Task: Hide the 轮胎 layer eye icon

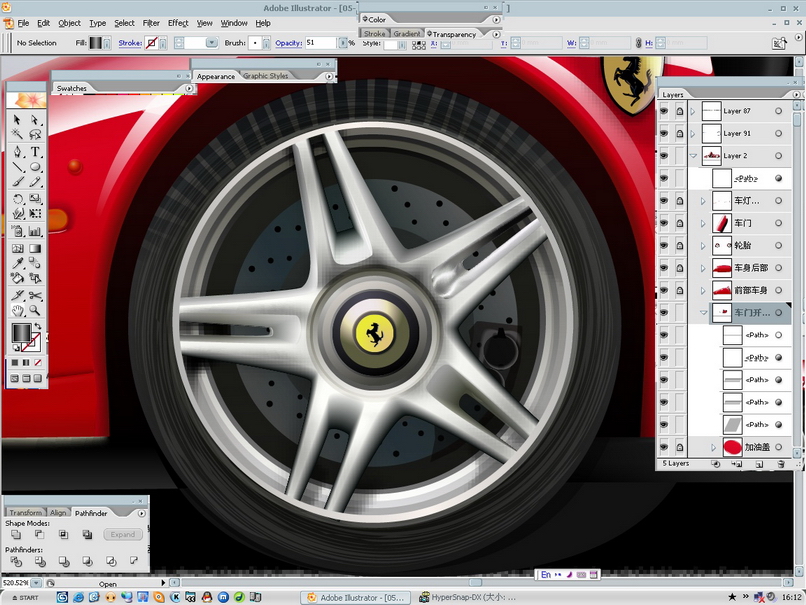Action: click(664, 246)
